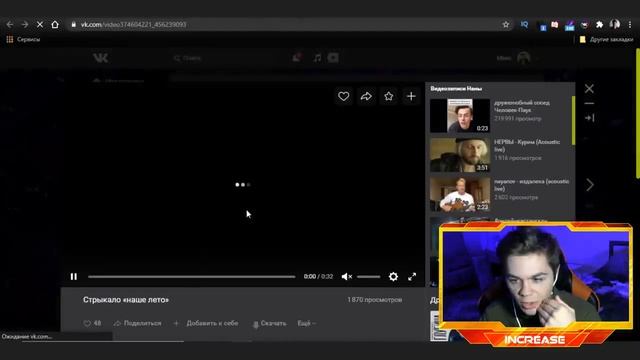Open video settings gear
640x360 pixels.
pyautogui.click(x=393, y=277)
